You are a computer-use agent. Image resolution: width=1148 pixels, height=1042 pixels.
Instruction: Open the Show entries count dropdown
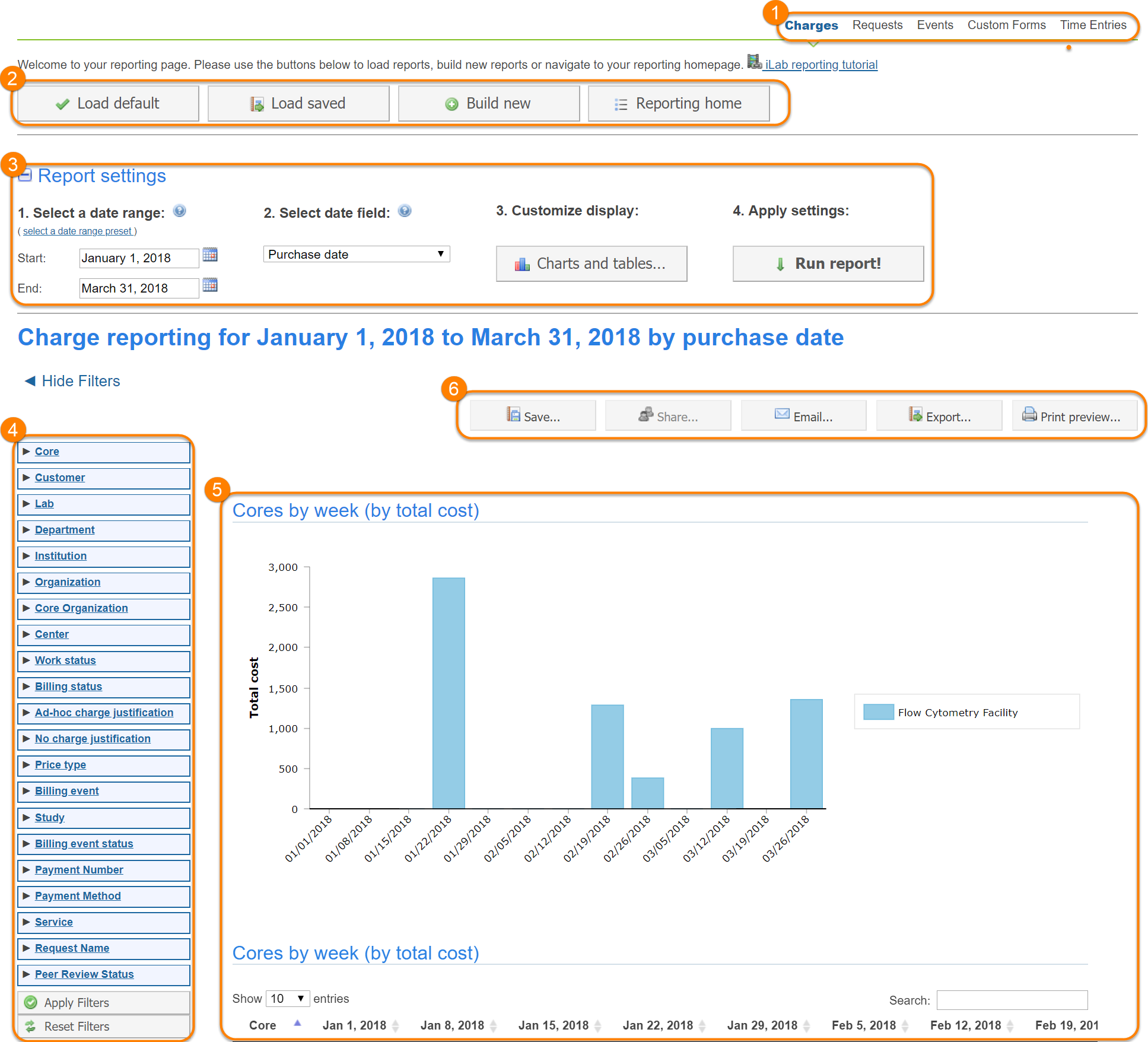pyautogui.click(x=287, y=999)
